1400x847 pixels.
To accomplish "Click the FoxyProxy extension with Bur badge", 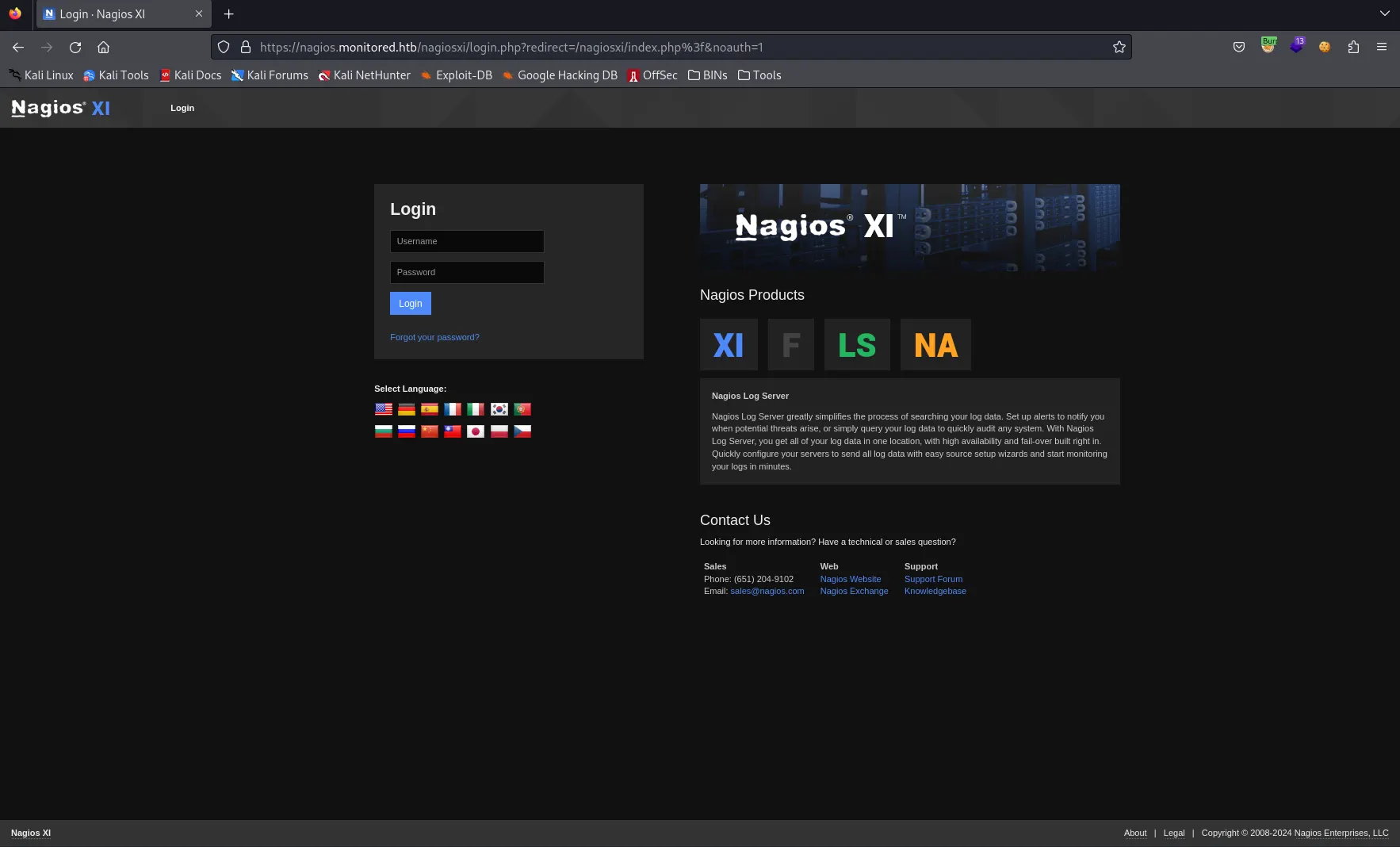I will (1268, 46).
